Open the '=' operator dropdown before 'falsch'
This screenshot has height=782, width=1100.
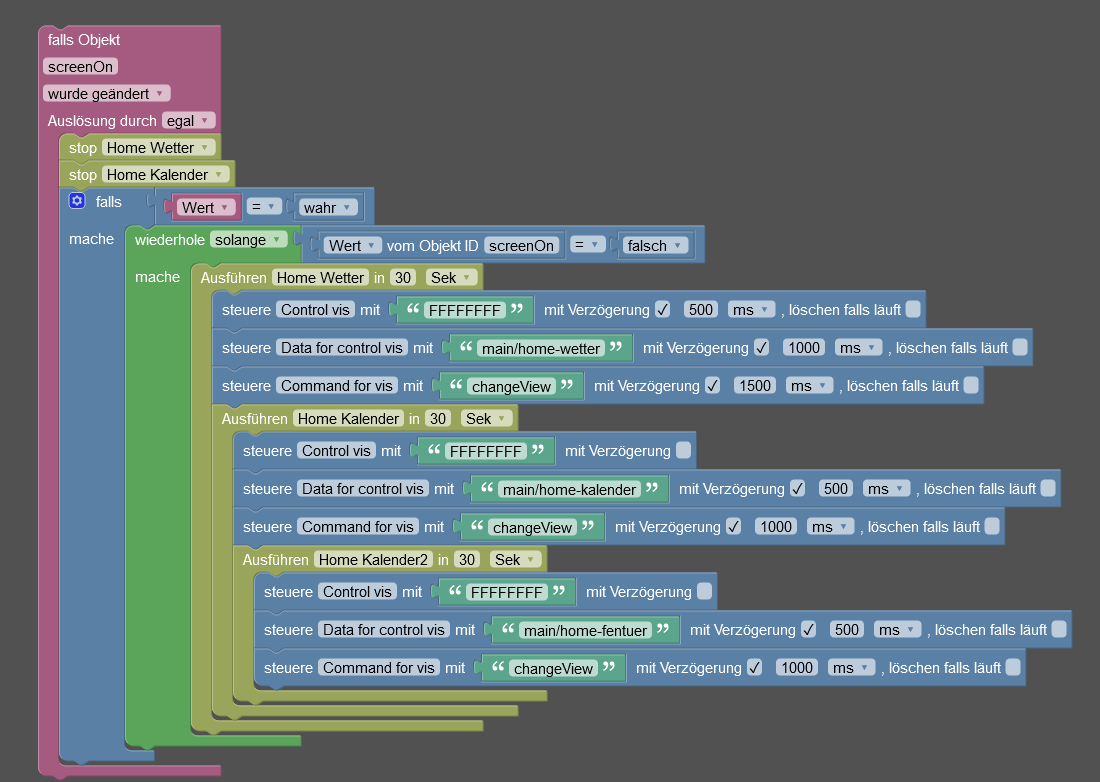[587, 244]
